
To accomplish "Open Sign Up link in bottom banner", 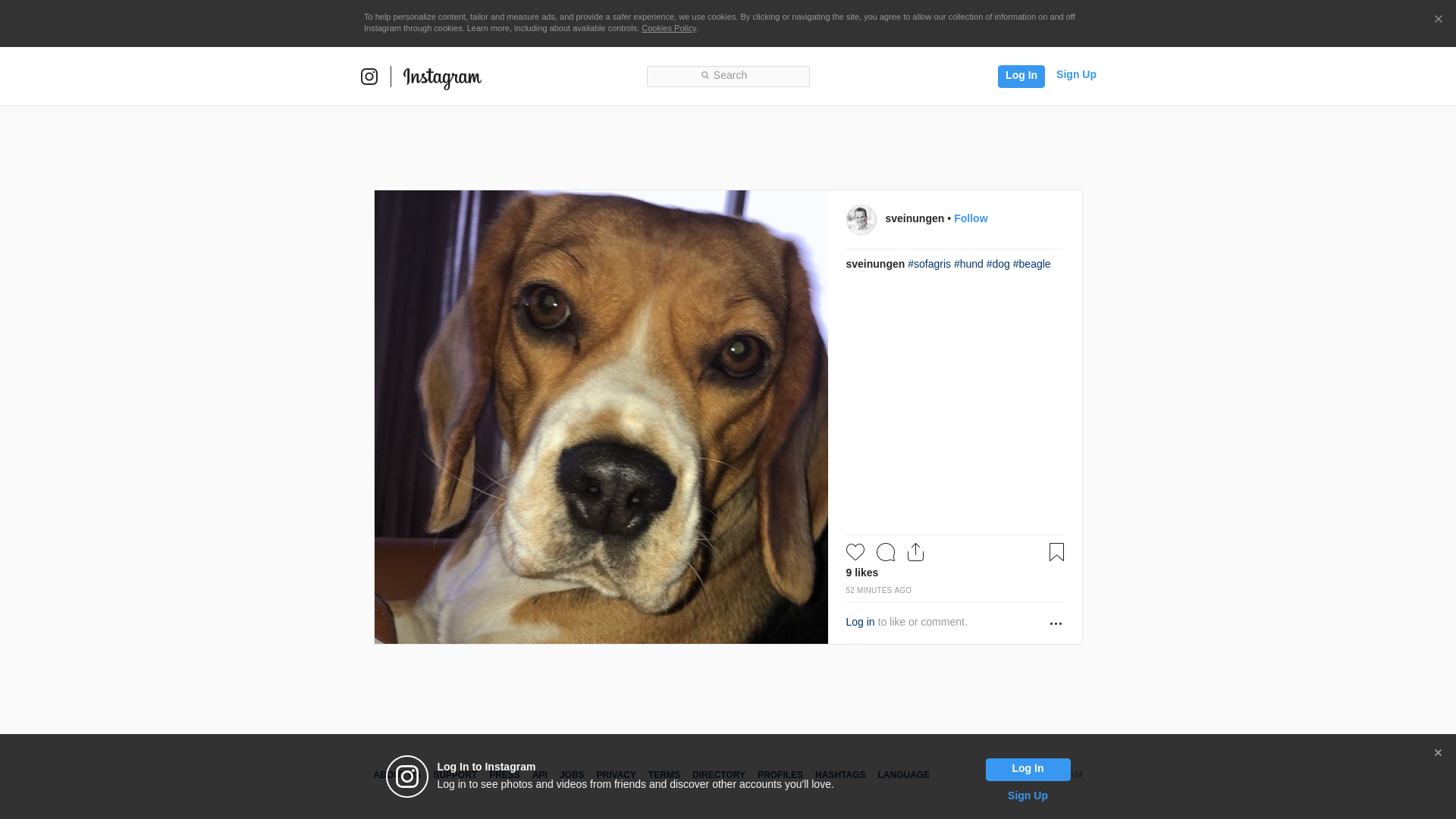I will 1028,795.
